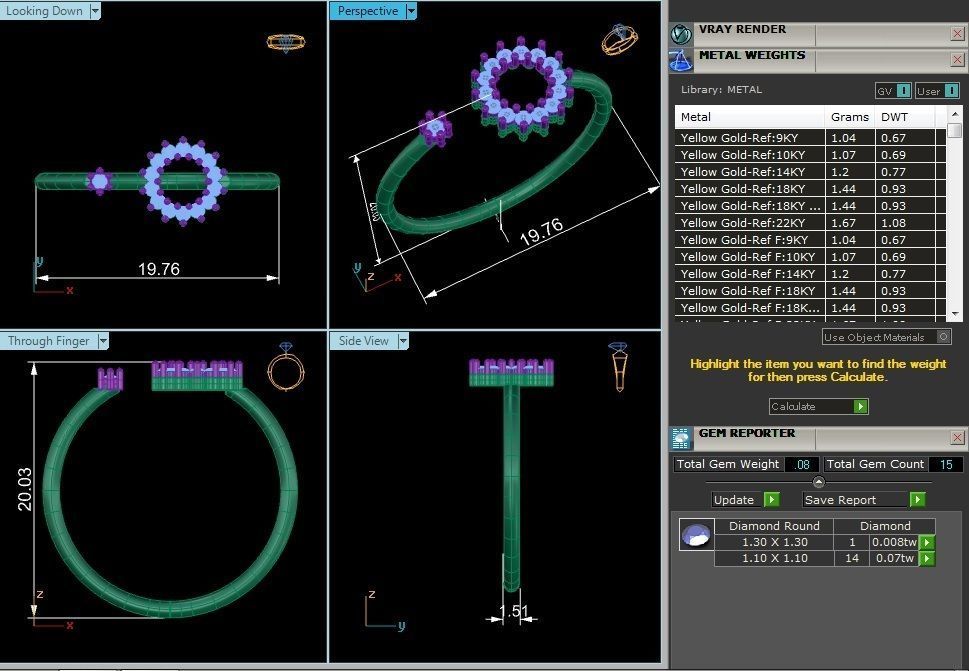Toggle the GV library switch
The width and height of the screenshot is (969, 671).
point(903,91)
